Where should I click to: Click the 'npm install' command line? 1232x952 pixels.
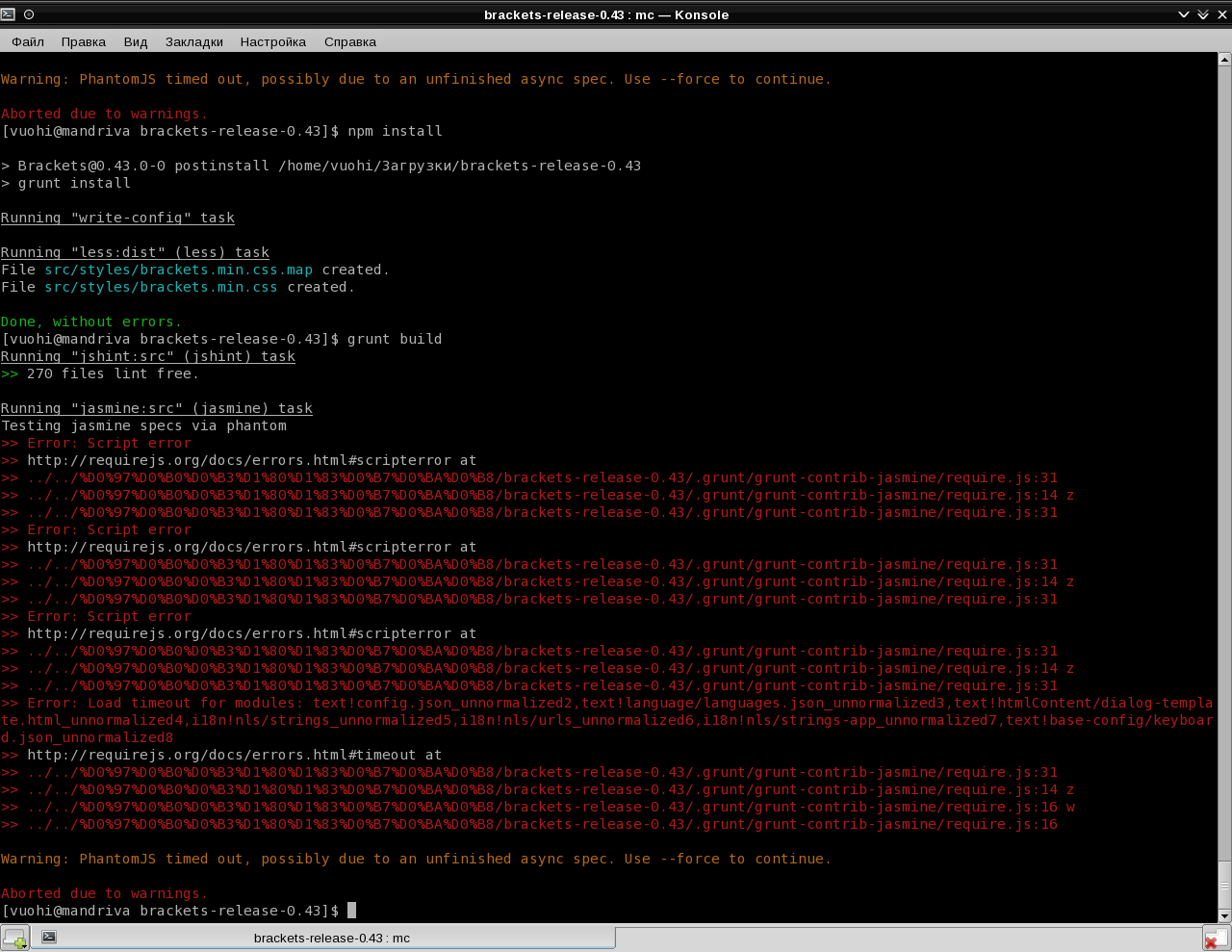pyautogui.click(x=222, y=131)
